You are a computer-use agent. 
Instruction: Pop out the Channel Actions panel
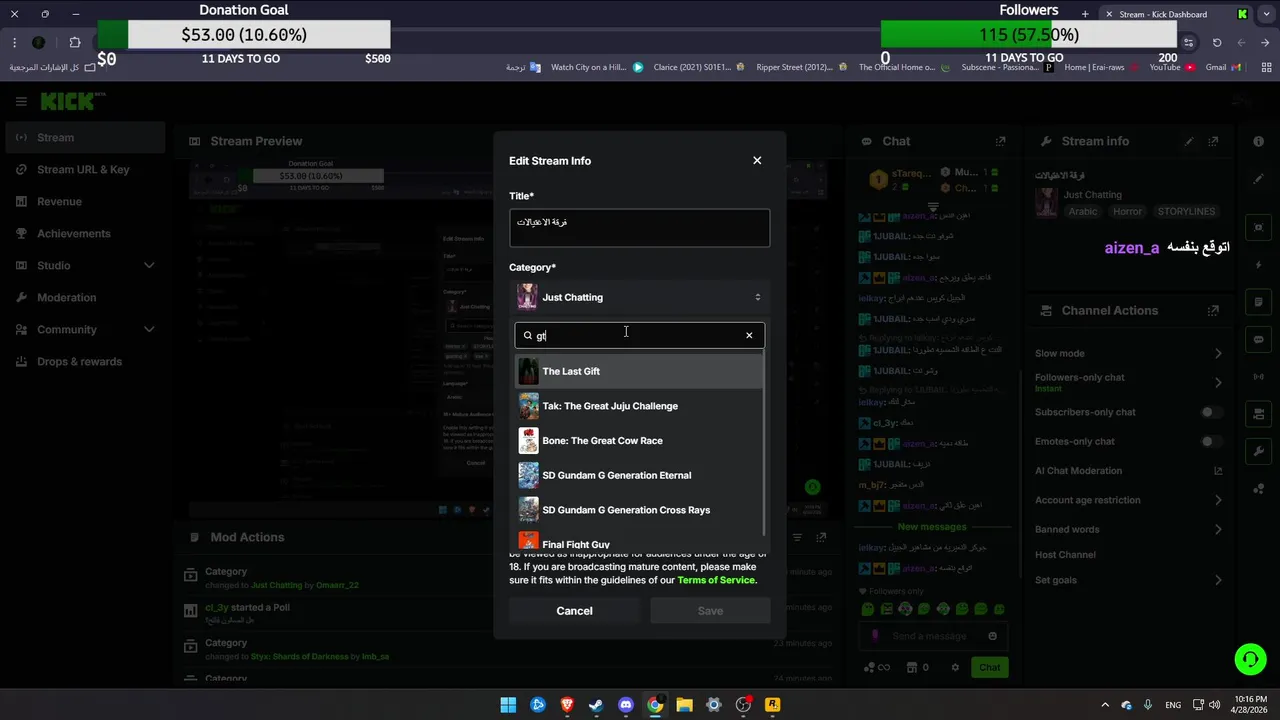click(1214, 310)
